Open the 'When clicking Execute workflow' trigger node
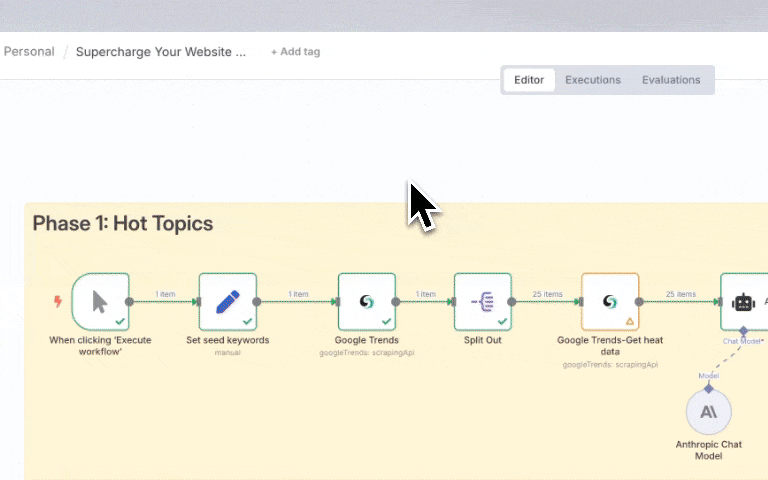768x480 pixels. [100, 302]
